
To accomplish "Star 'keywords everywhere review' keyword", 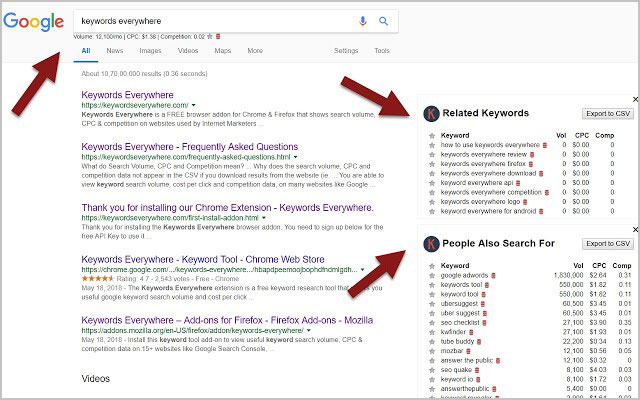I will 432,155.
